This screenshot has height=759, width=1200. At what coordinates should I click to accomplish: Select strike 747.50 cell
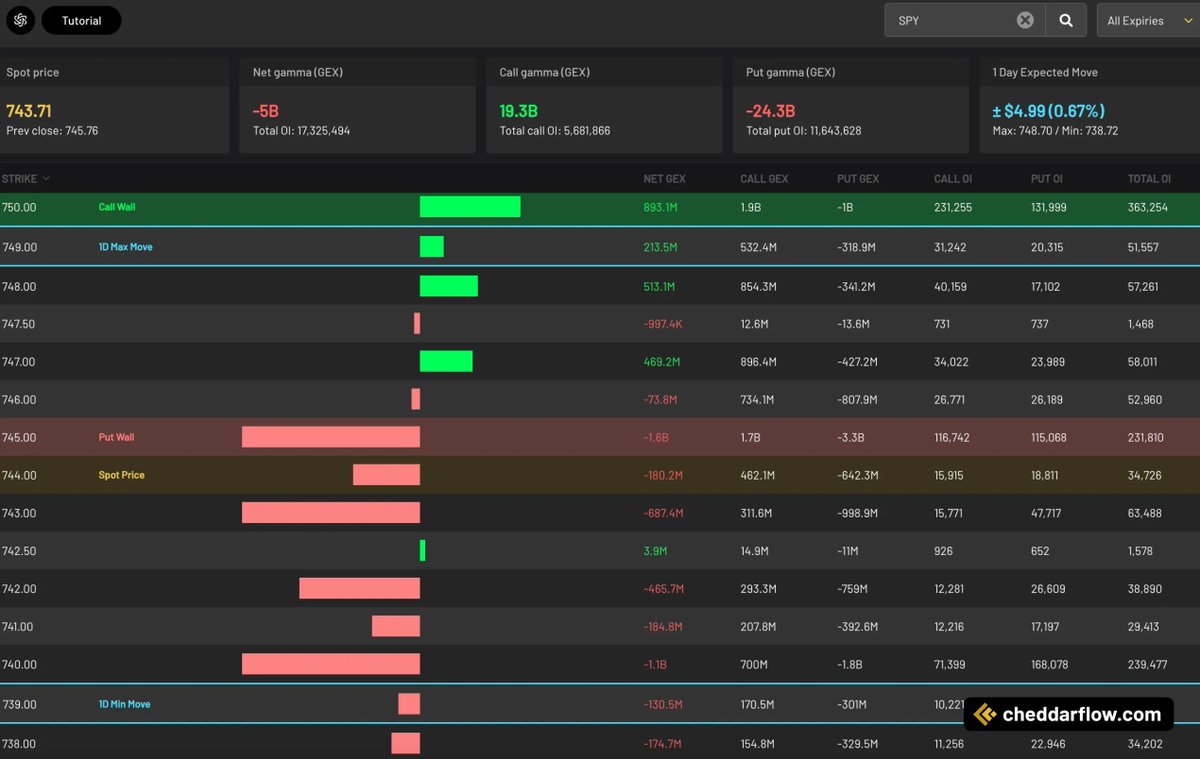[19, 324]
